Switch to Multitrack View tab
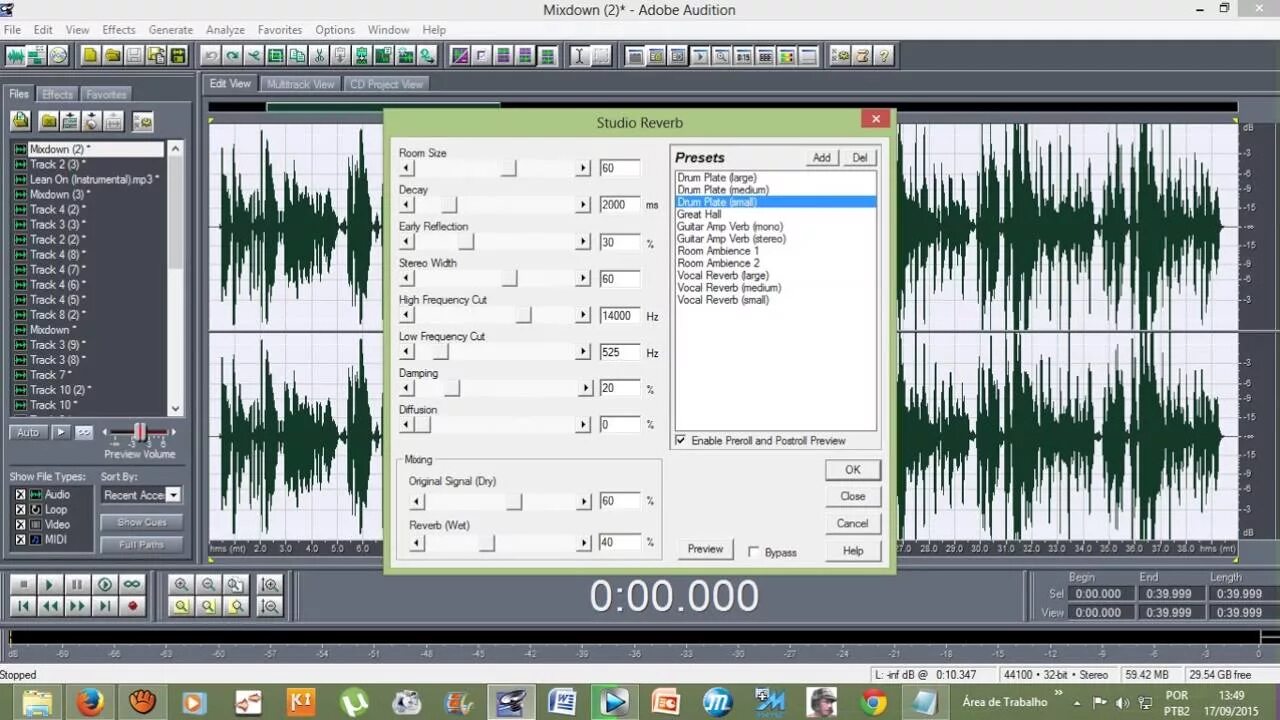 (x=300, y=84)
